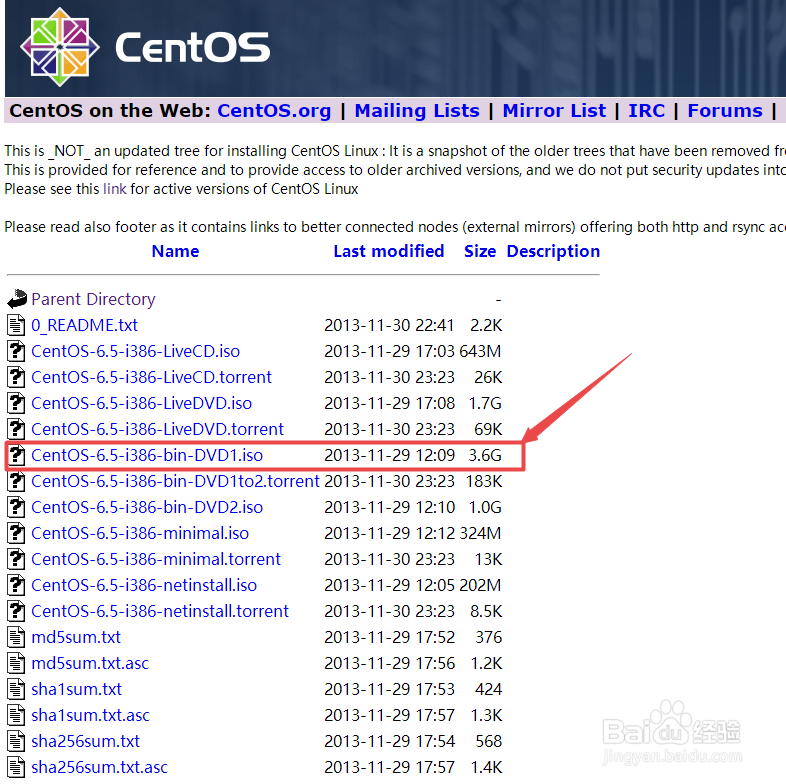Click the file icon beside CentOS-6.5-i386-bin-DVD1to2.torrent
Screen dimensions: 786x784
pyautogui.click(x=16, y=481)
